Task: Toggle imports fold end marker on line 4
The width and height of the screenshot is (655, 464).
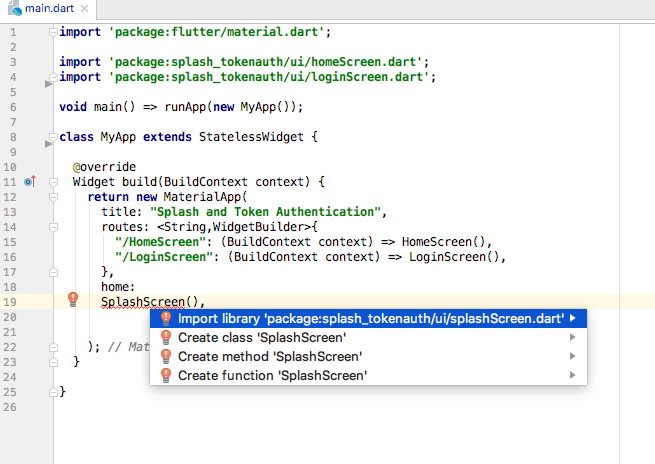Action: tap(53, 77)
